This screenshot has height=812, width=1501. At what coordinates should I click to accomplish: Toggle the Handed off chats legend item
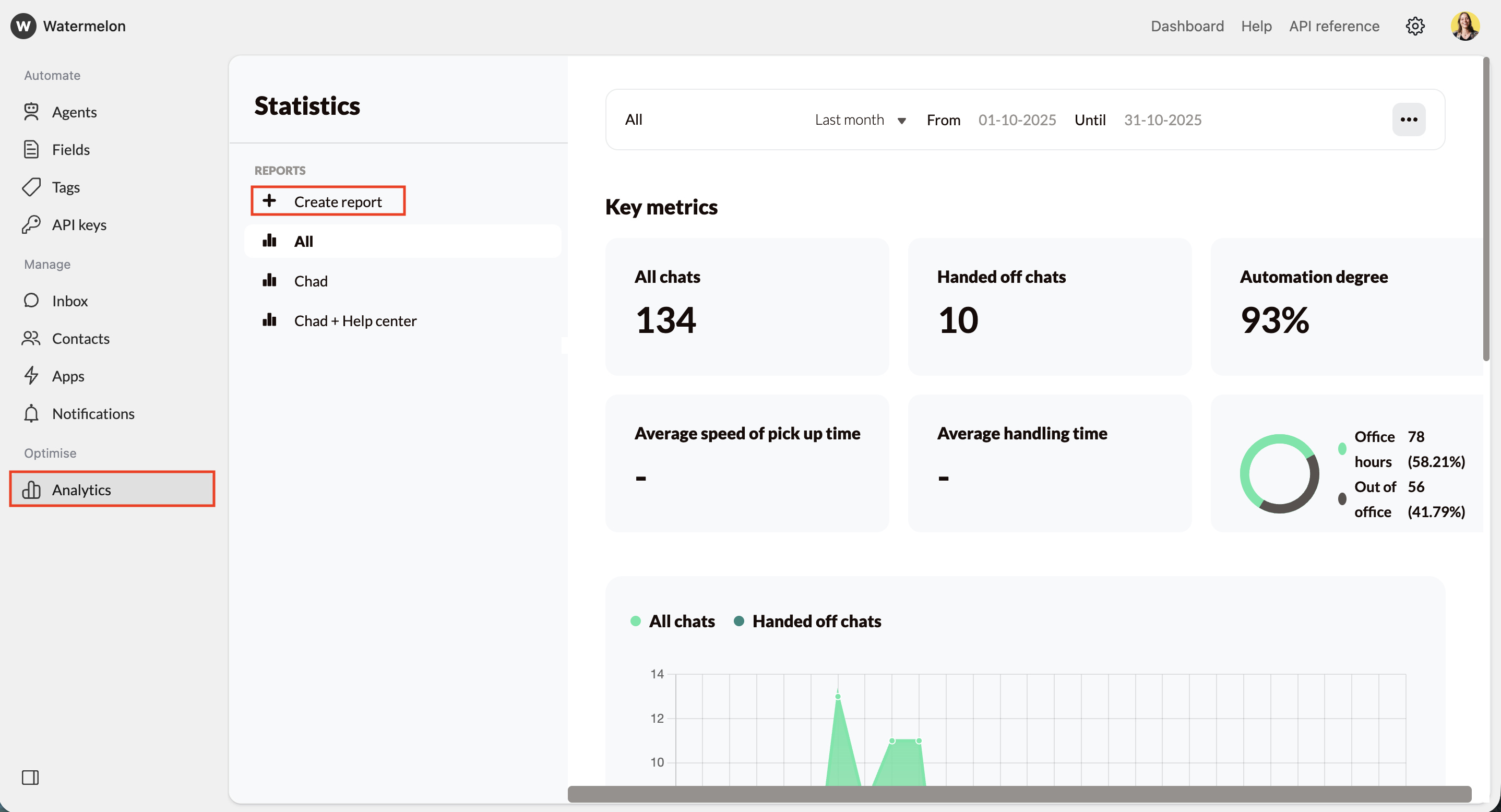(x=807, y=621)
